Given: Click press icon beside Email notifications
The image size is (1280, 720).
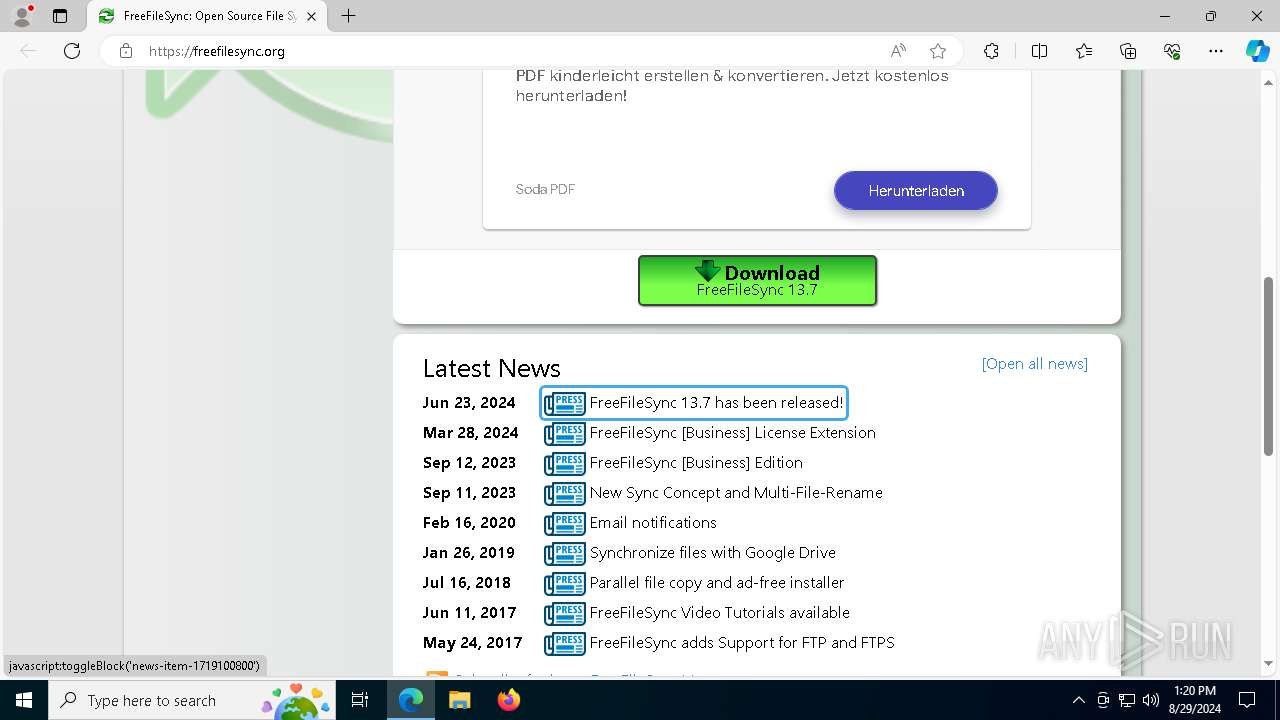Looking at the screenshot, I should pyautogui.click(x=565, y=524).
